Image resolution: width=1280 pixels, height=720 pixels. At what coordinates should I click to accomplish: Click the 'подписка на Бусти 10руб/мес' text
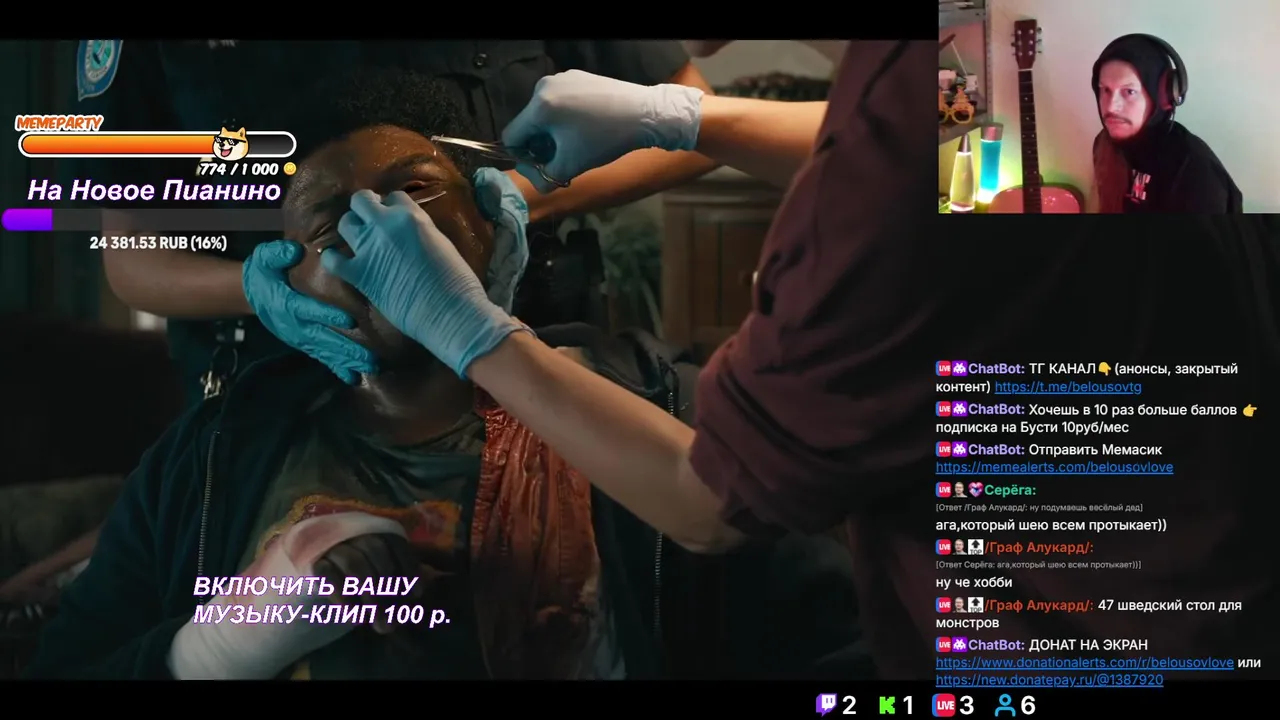[x=1032, y=428]
